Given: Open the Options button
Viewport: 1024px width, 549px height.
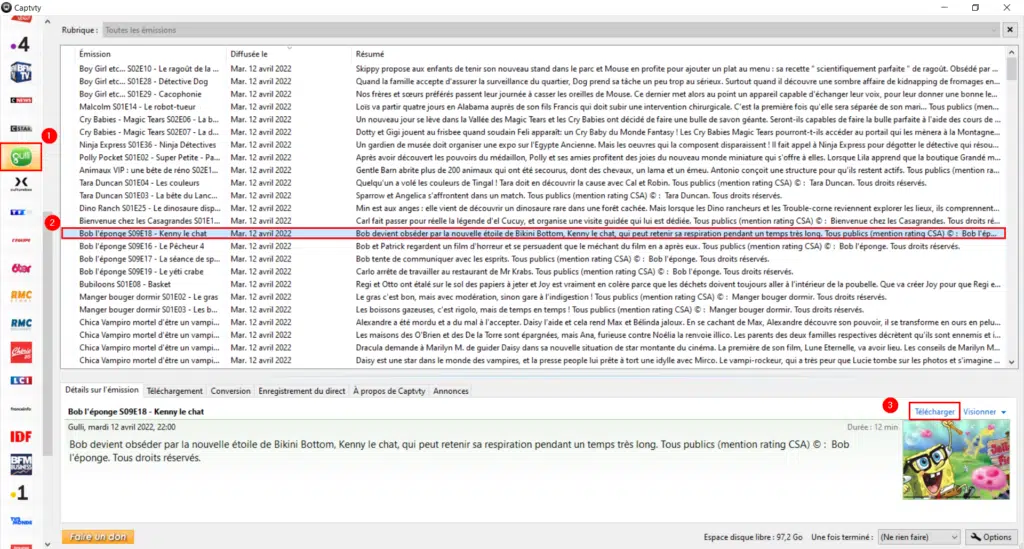Looking at the screenshot, I should tap(991, 537).
